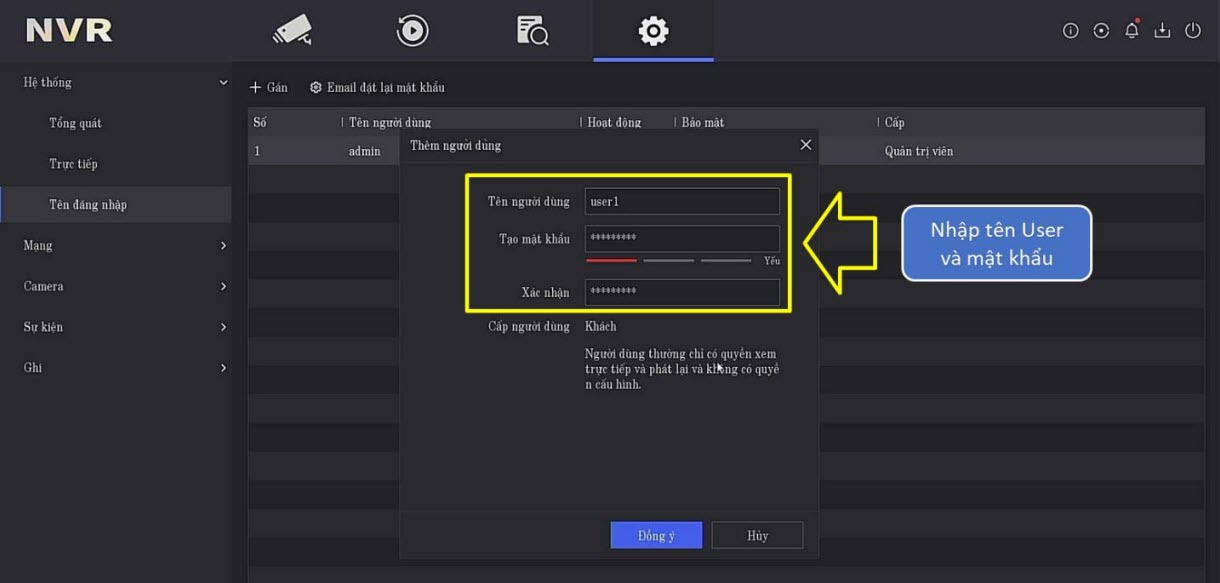This screenshot has height=583, width=1220.
Task: Open the playback tab icon
Action: tap(412, 31)
